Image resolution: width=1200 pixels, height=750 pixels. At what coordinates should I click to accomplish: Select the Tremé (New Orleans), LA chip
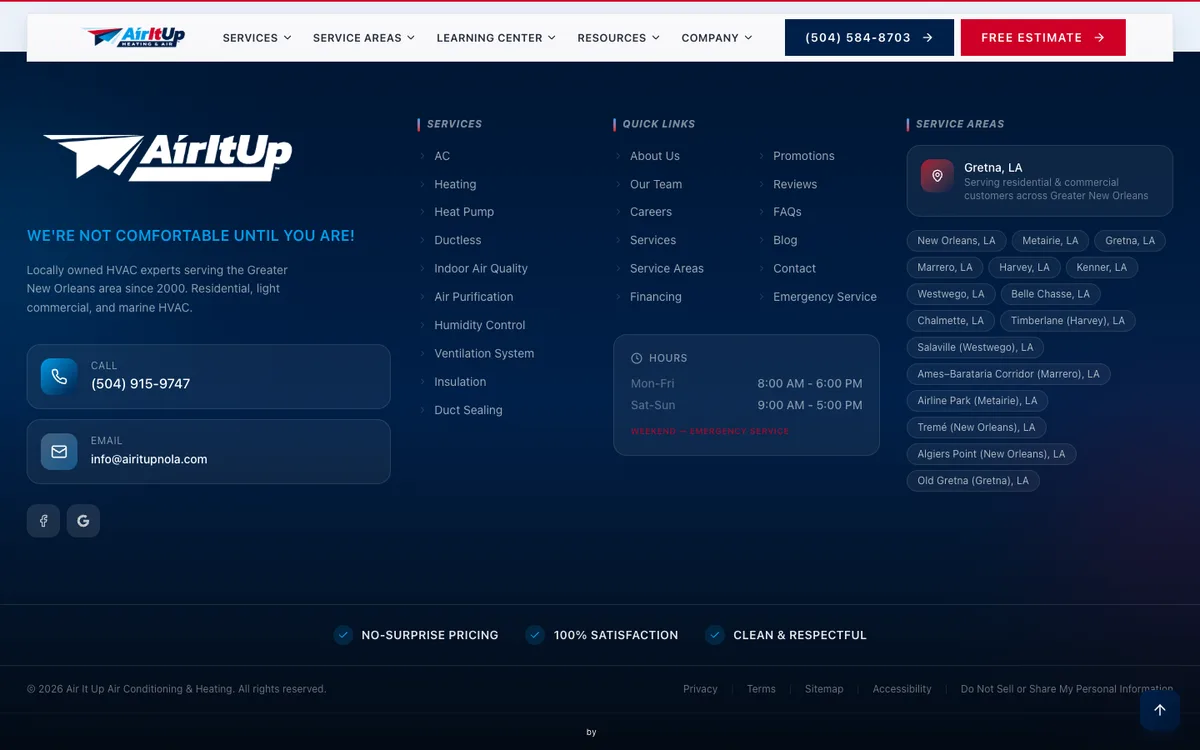pos(977,428)
